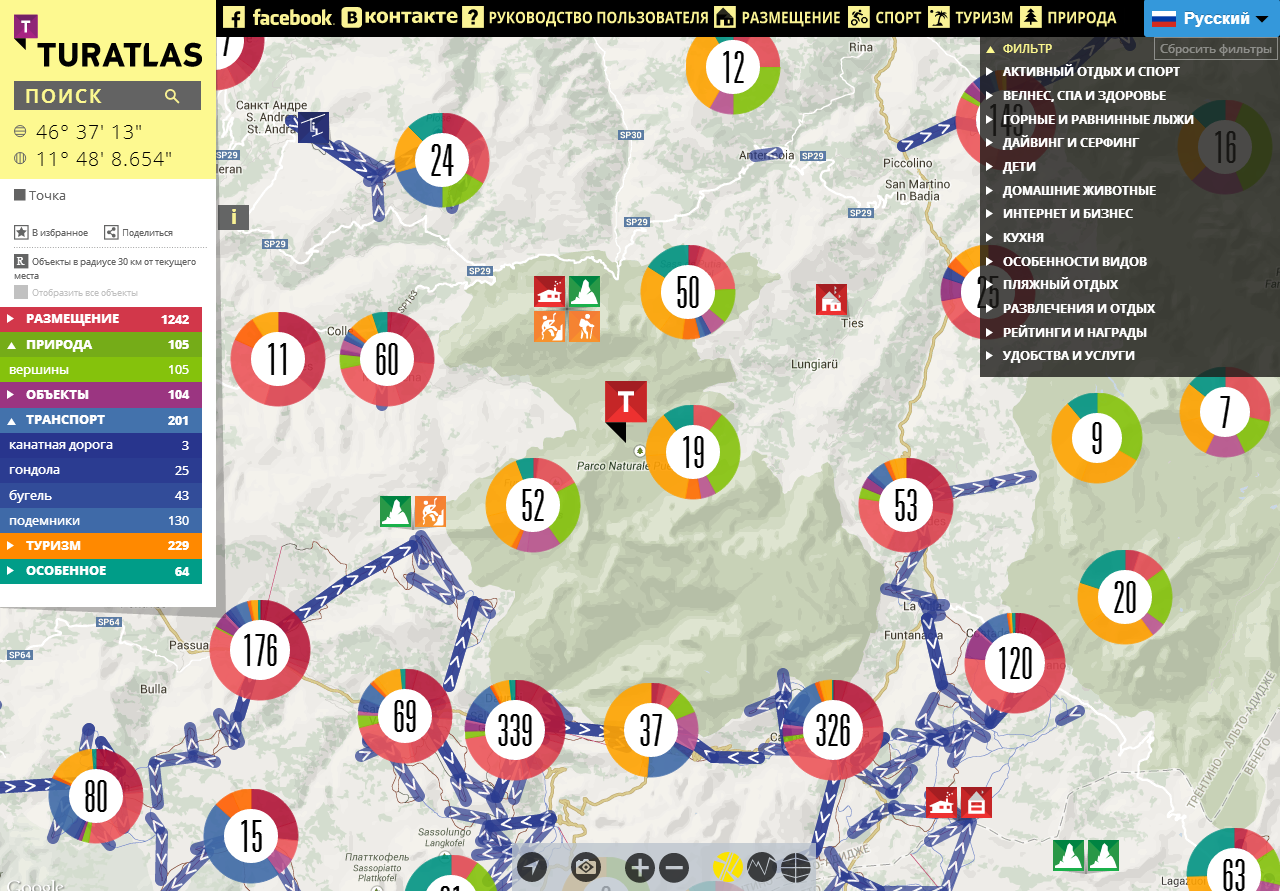Open the 176 map cluster
This screenshot has width=1280, height=891.
[260, 651]
